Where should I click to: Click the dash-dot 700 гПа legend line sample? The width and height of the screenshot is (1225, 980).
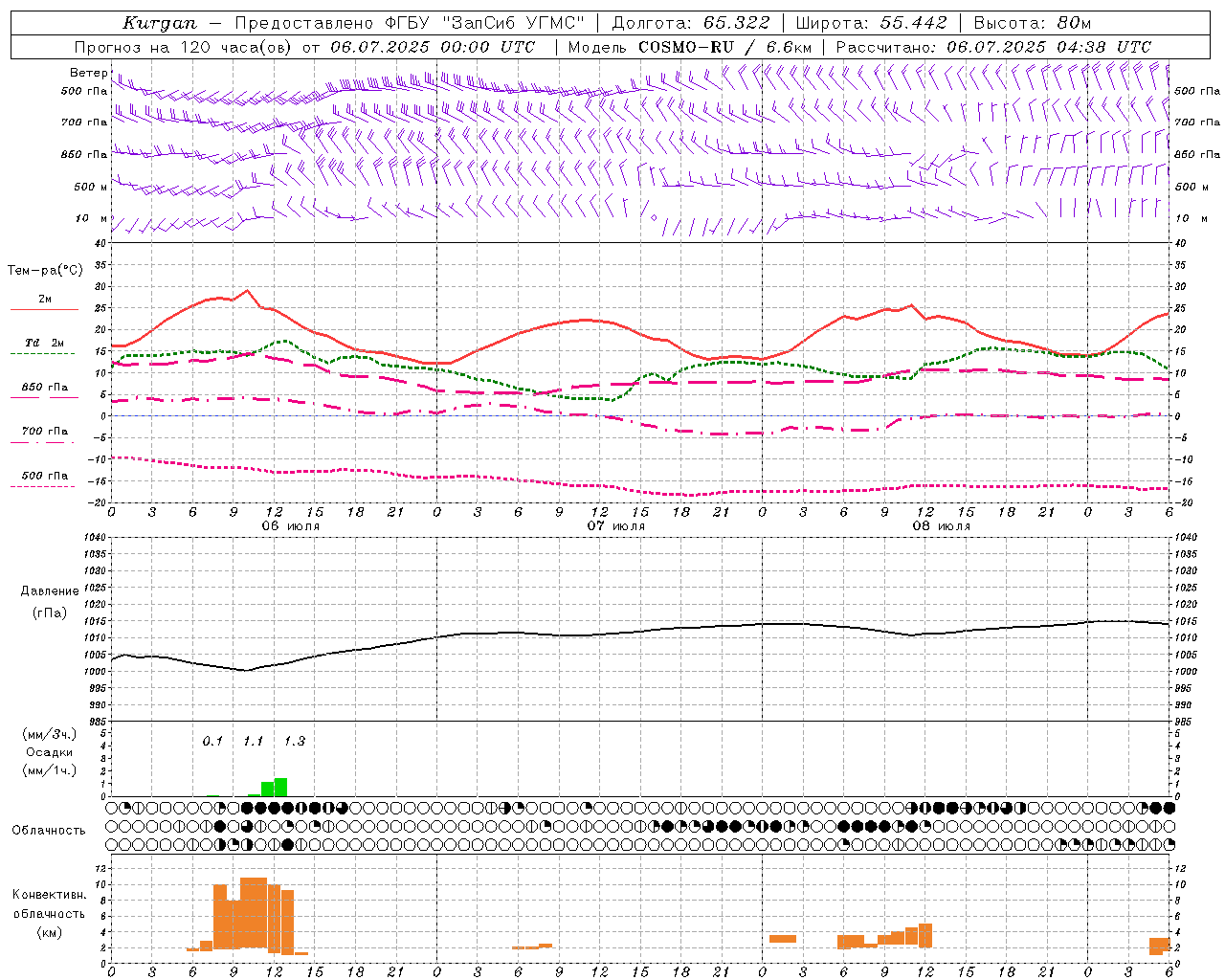[x=42, y=442]
